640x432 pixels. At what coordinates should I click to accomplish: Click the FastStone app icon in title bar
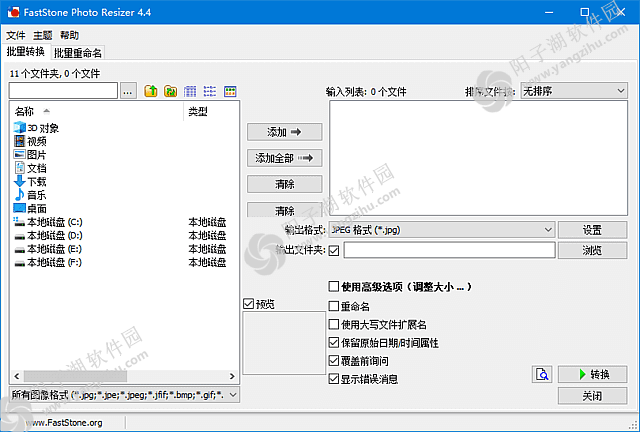[13, 12]
